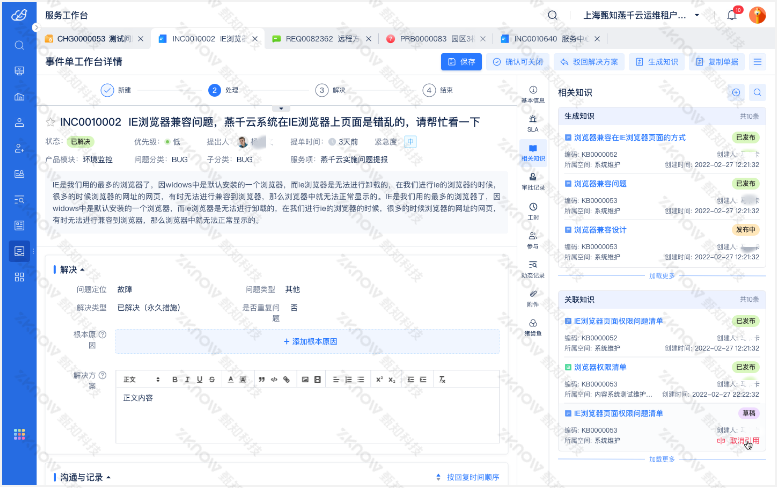The height and width of the screenshot is (488, 777).
Task: Switch to the PRB0000083 tab
Action: tap(436, 39)
